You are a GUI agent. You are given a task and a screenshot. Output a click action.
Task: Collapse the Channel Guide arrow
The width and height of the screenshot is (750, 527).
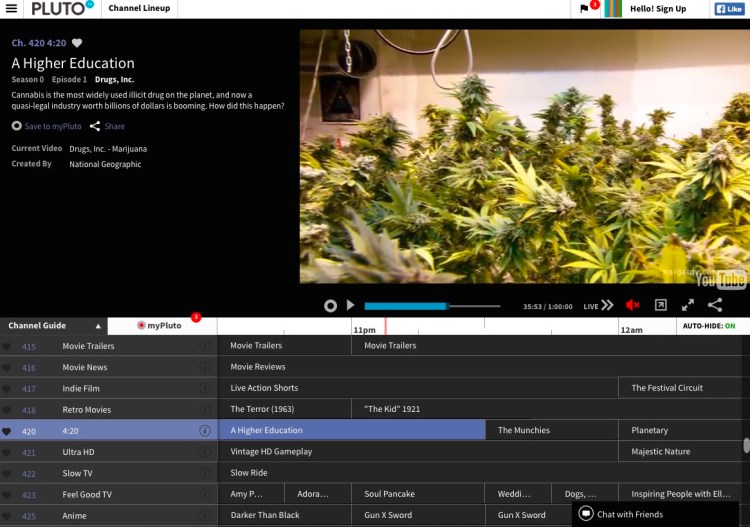tap(98, 326)
